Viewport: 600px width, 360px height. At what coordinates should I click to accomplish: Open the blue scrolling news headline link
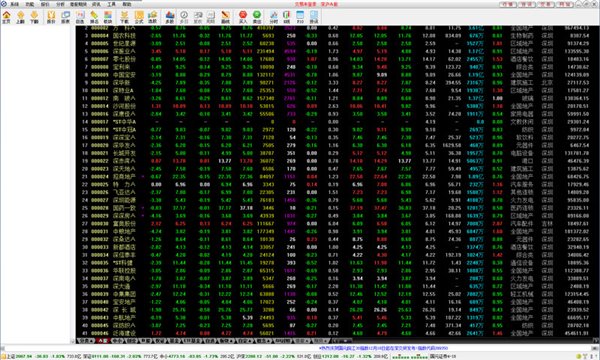click(383, 348)
